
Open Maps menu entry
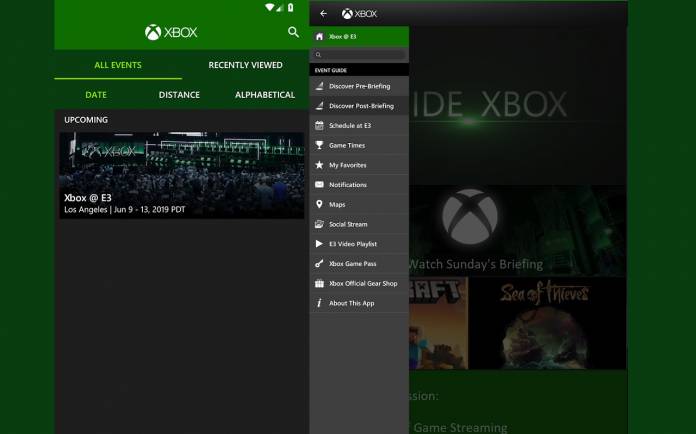(359, 204)
